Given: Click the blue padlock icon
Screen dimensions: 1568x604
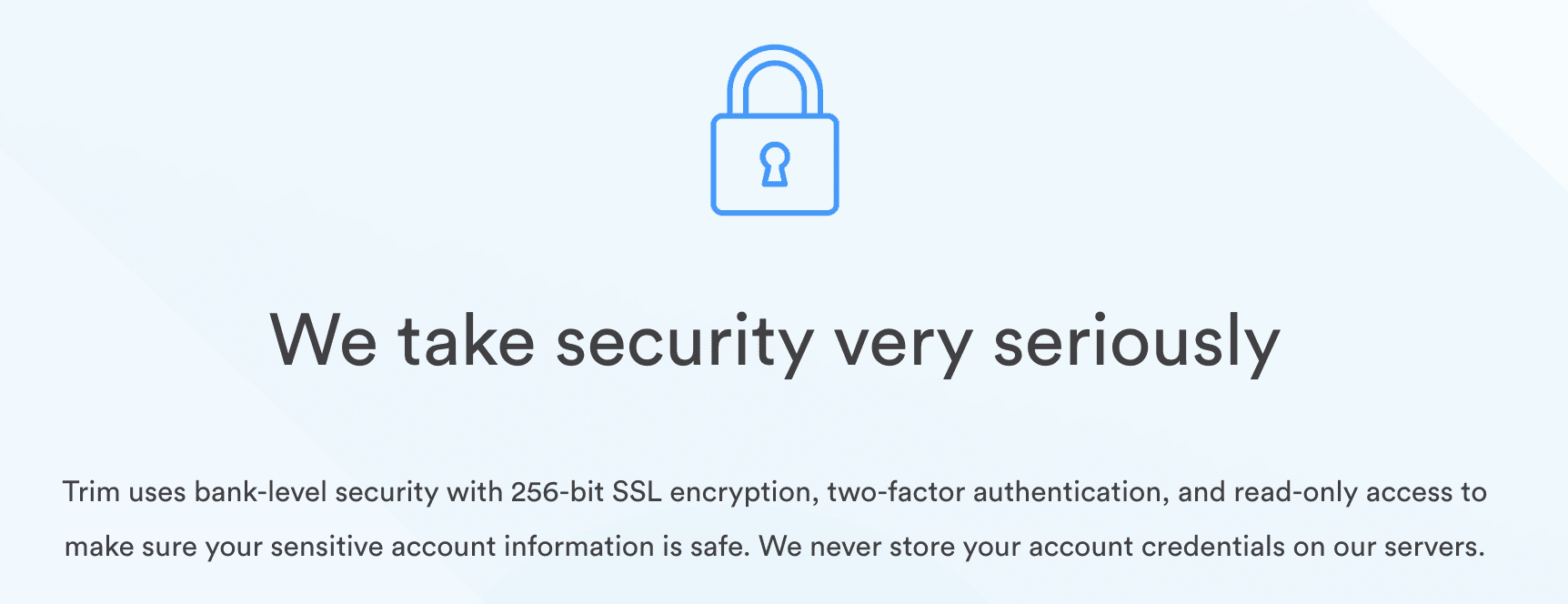Looking at the screenshot, I should click(x=774, y=136).
